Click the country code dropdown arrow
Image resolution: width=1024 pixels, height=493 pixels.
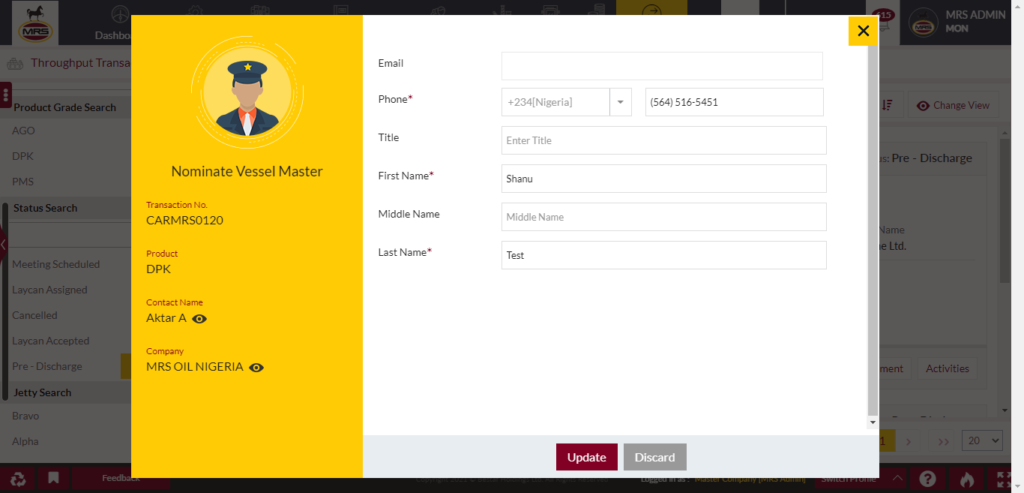pos(620,103)
